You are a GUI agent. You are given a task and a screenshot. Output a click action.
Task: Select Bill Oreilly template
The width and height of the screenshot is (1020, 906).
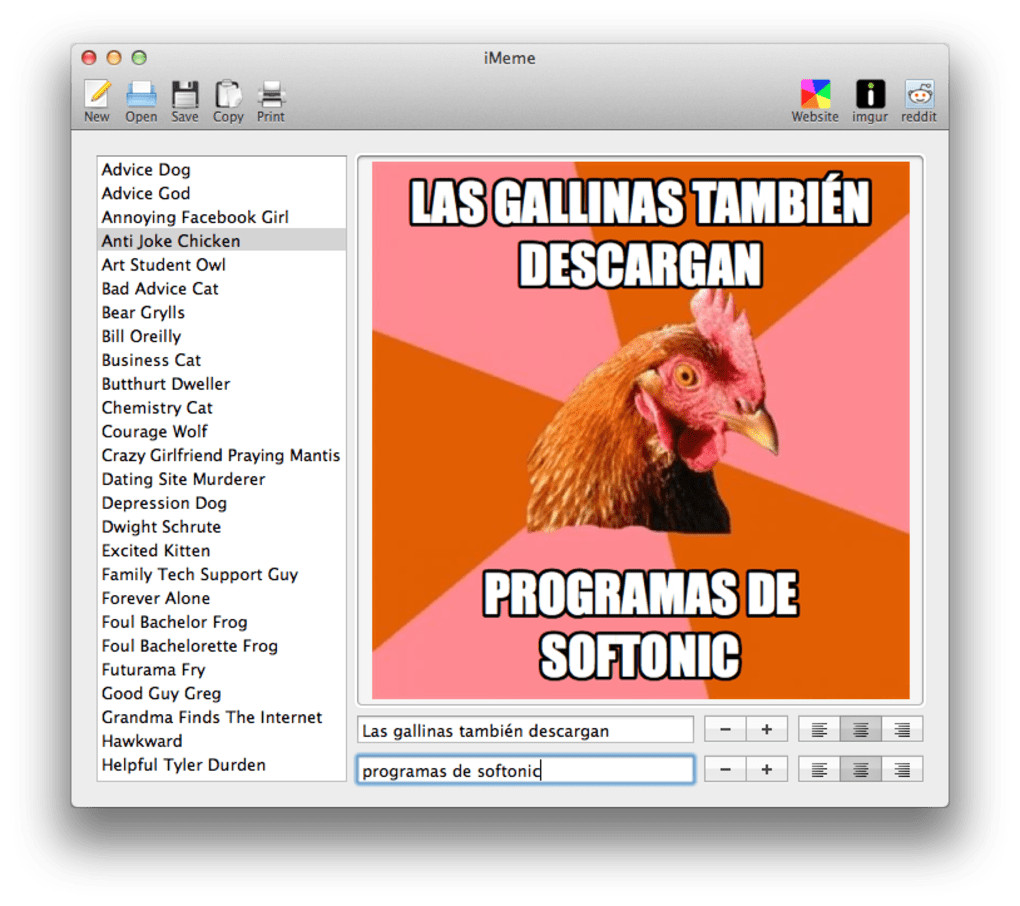221,336
